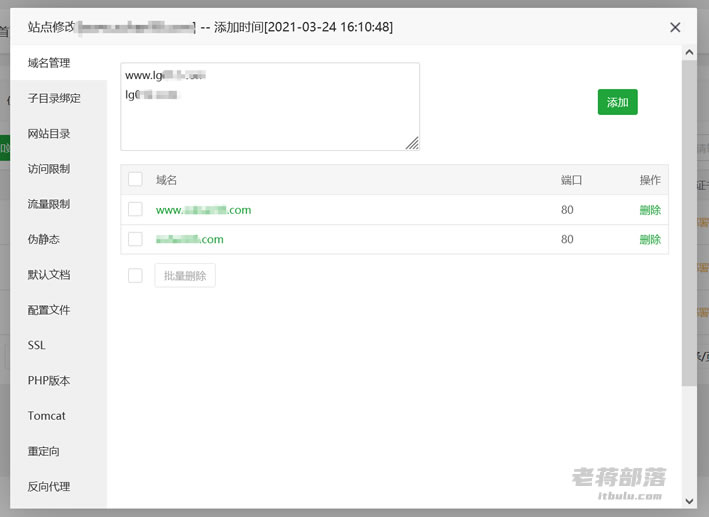709x517 pixels.
Task: Open the www domain link
Action: coord(203,210)
